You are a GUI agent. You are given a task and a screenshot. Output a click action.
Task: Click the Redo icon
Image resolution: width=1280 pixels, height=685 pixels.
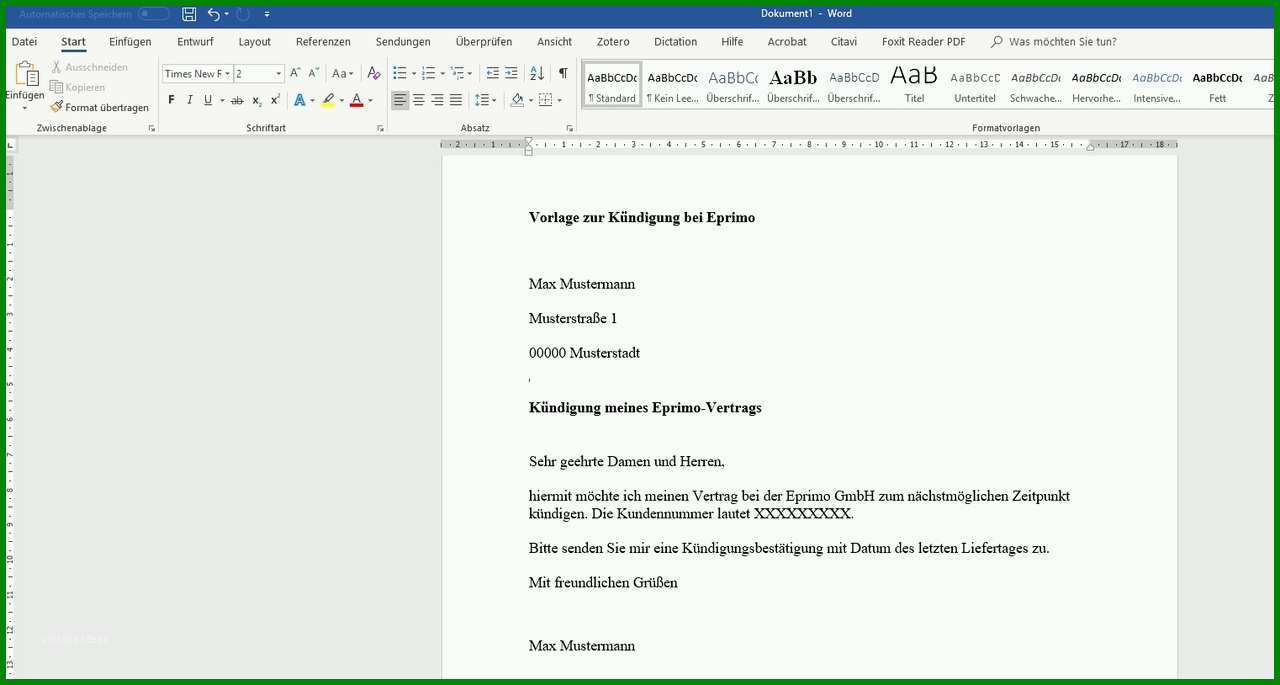pos(243,14)
